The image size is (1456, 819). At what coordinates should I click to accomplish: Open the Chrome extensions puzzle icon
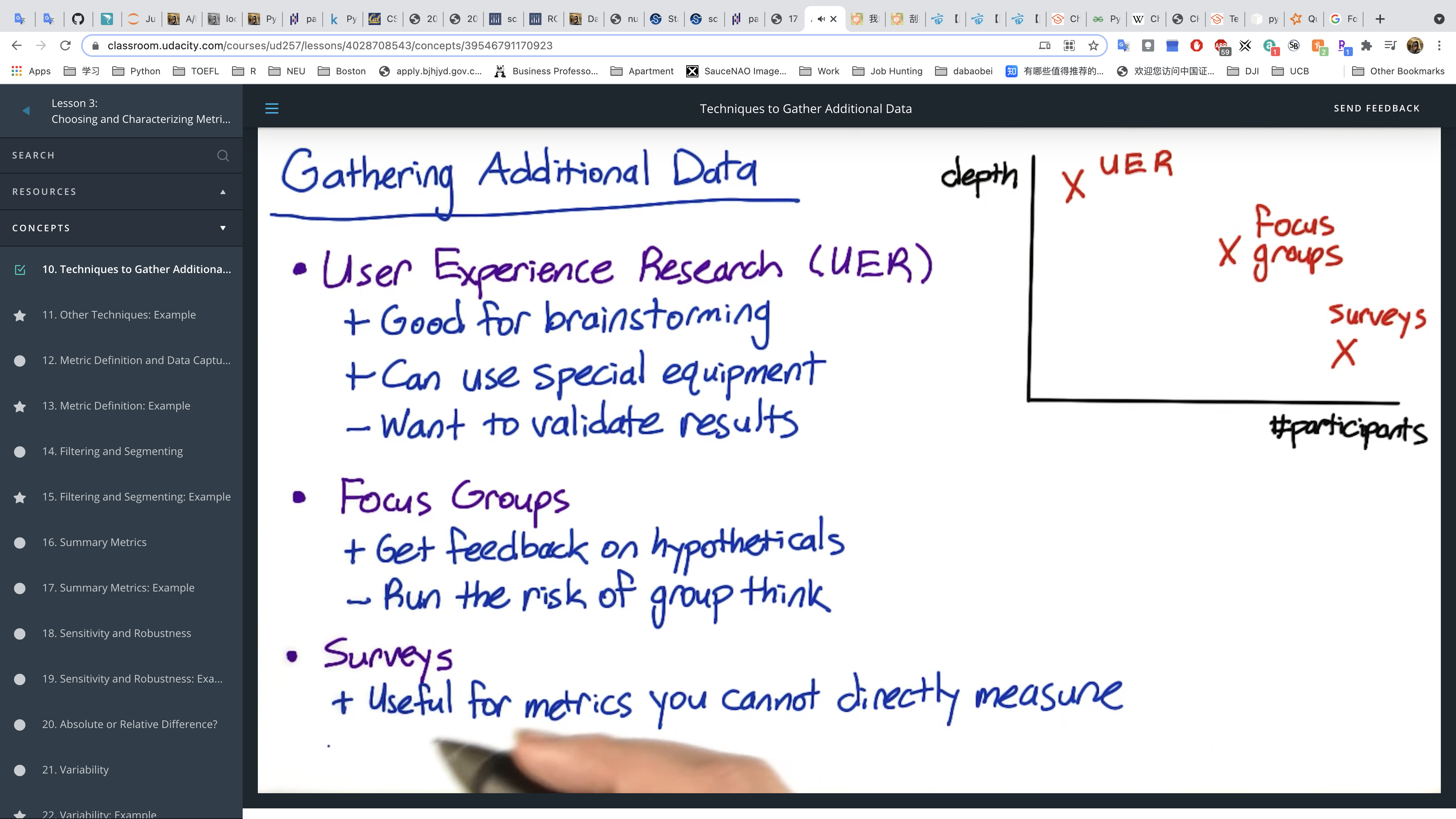click(1366, 46)
